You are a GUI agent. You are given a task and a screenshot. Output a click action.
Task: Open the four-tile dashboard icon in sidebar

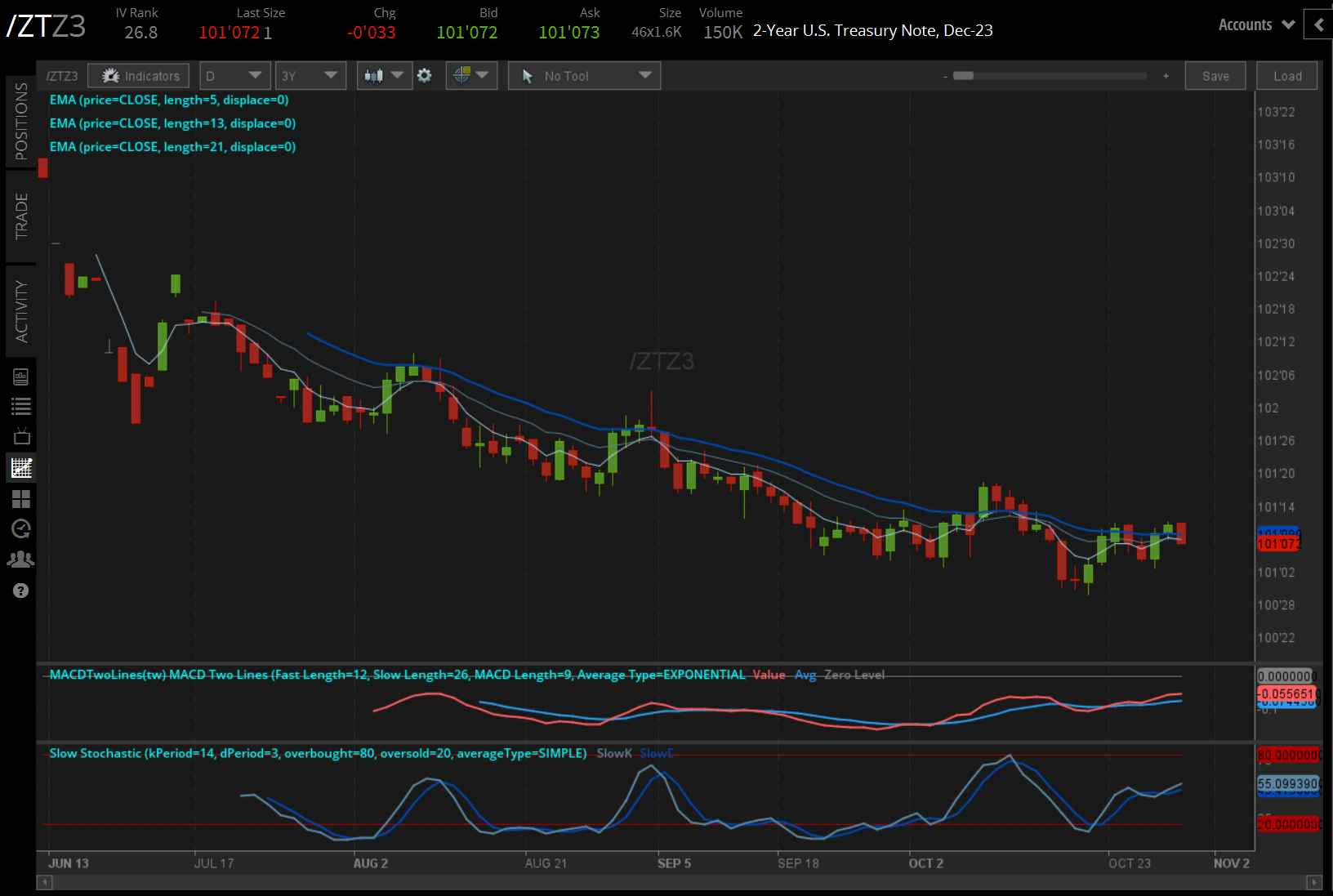coord(21,498)
